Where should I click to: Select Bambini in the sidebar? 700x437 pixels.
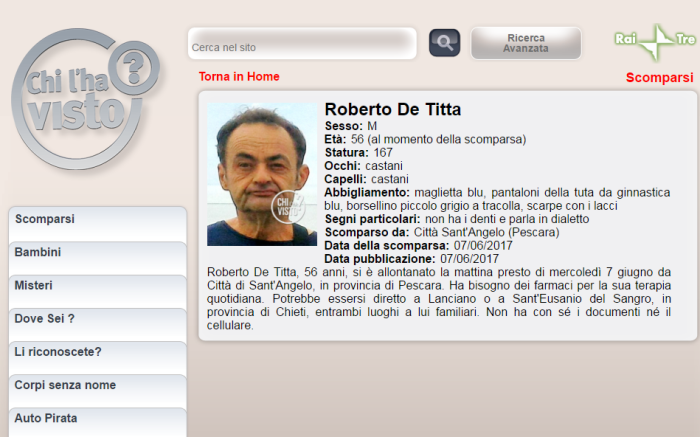coord(97,258)
